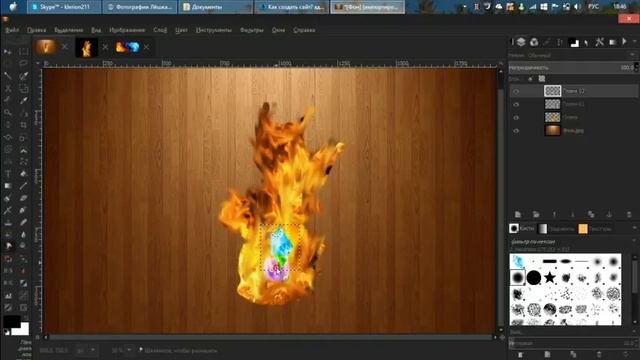The height and width of the screenshot is (360, 640).
Task: Toggle lock pixels for the layer
Action: [x=530, y=79]
